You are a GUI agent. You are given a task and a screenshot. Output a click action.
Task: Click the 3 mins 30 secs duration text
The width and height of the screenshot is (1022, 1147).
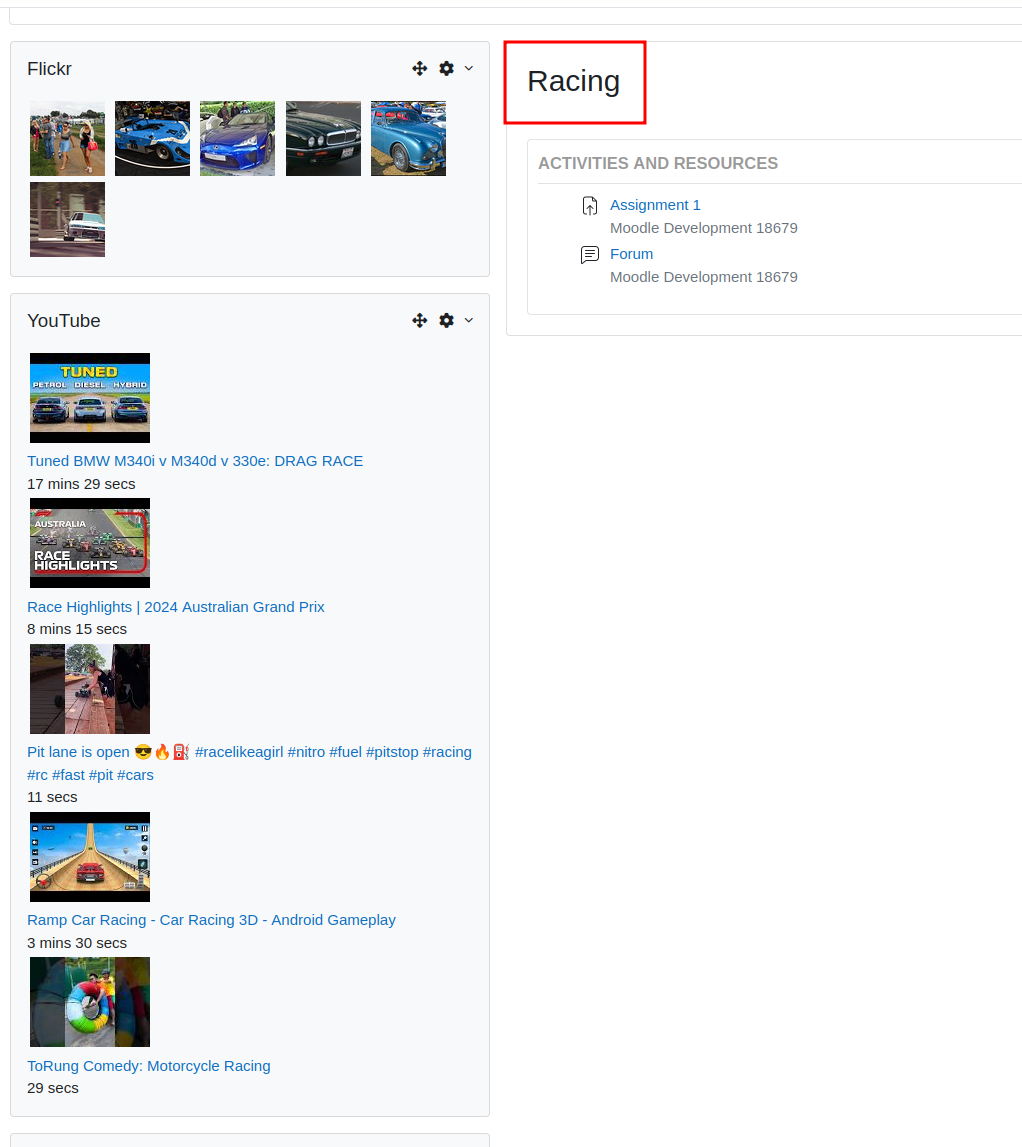click(x=77, y=943)
